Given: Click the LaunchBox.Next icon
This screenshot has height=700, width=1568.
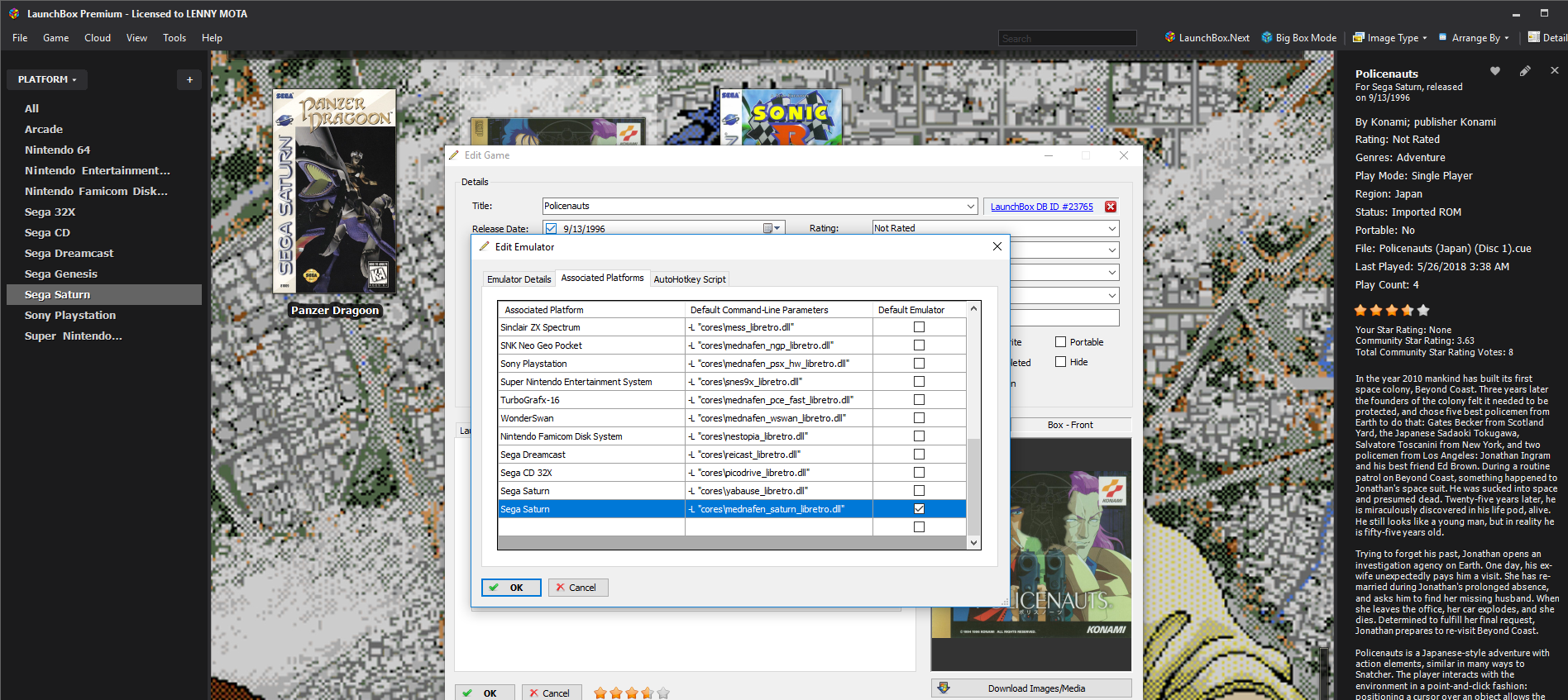Looking at the screenshot, I should (1170, 37).
